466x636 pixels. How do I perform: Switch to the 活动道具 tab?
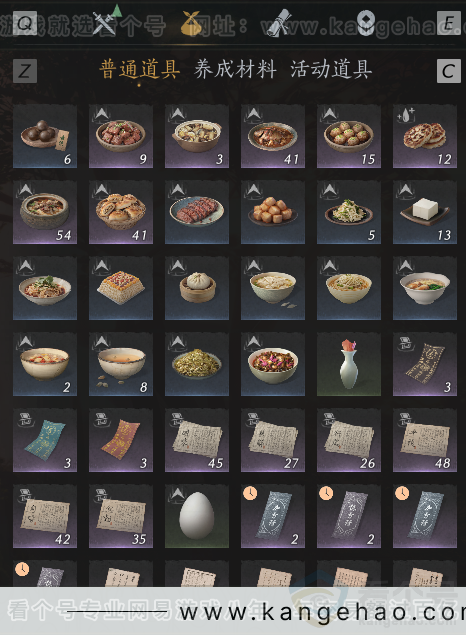[331, 69]
